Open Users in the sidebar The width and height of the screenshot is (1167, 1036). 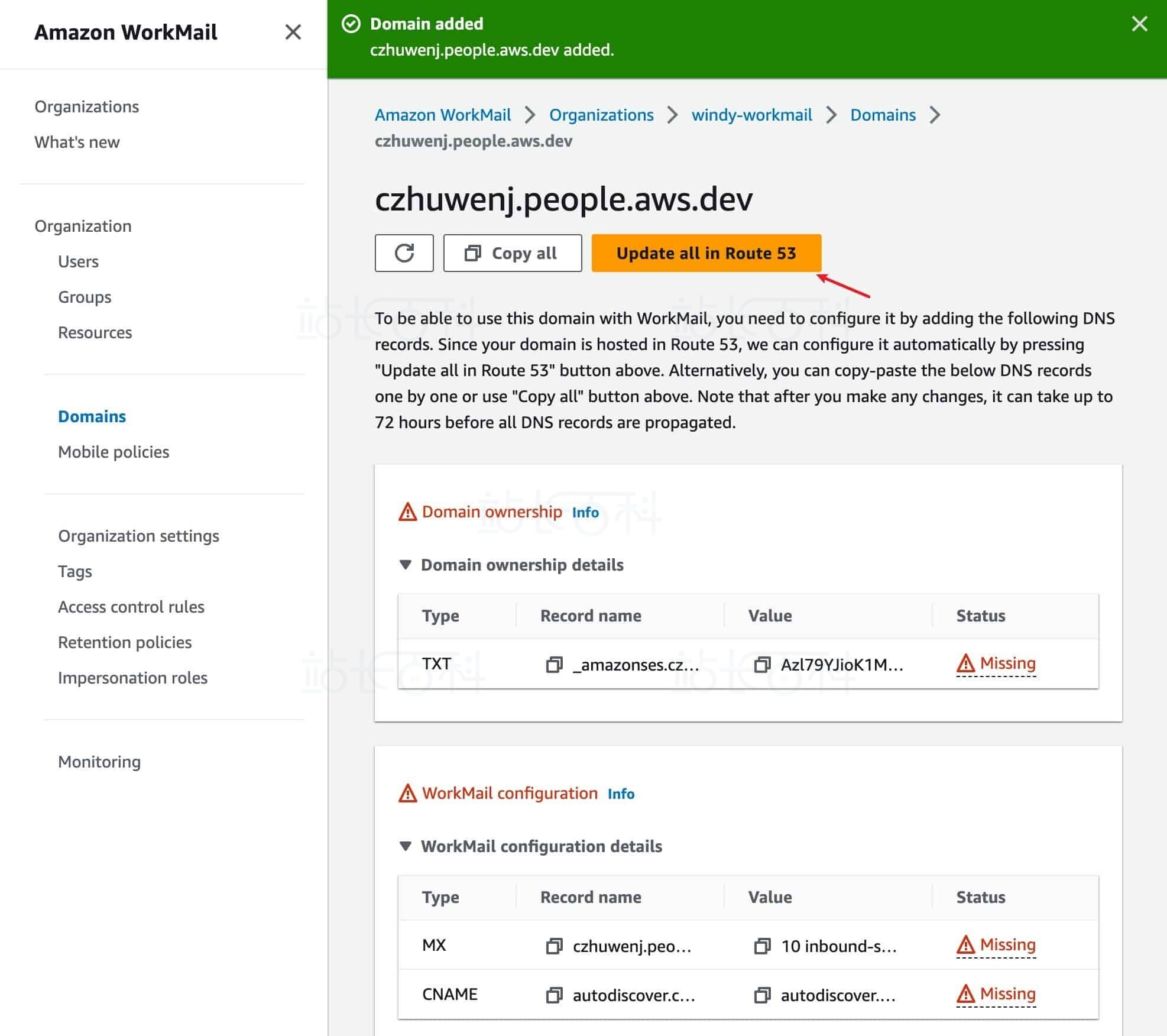click(x=78, y=261)
